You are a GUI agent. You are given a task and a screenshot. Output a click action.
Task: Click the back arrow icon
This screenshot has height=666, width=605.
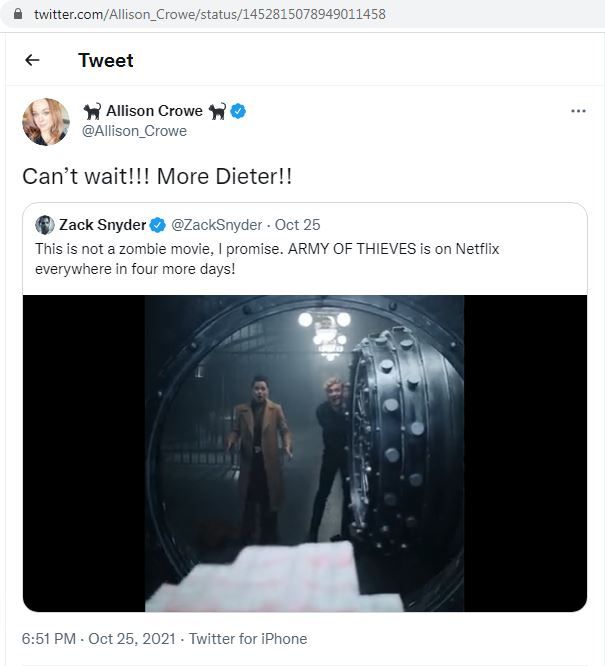tap(32, 60)
